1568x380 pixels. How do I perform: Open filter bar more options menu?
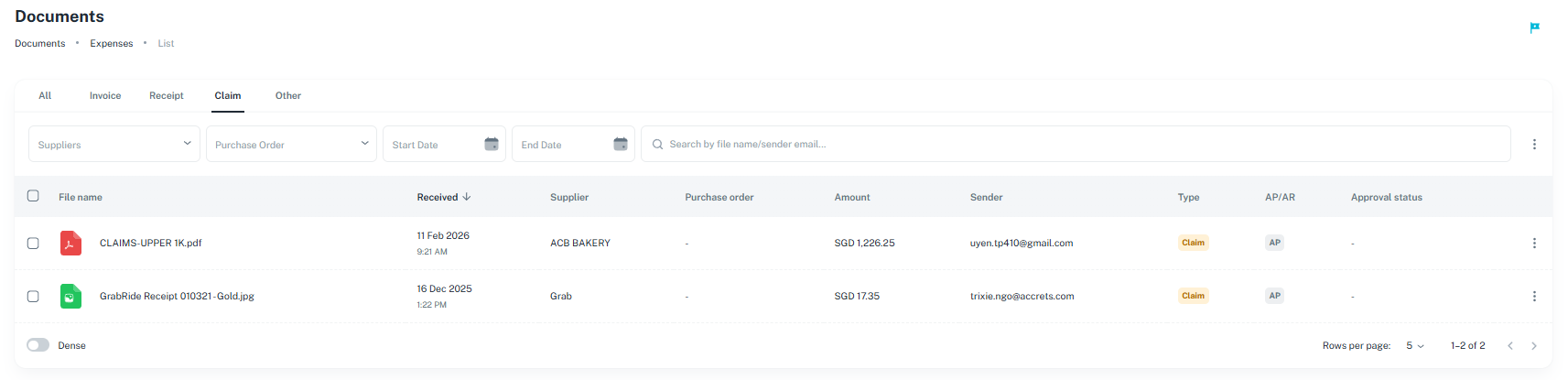[1534, 144]
